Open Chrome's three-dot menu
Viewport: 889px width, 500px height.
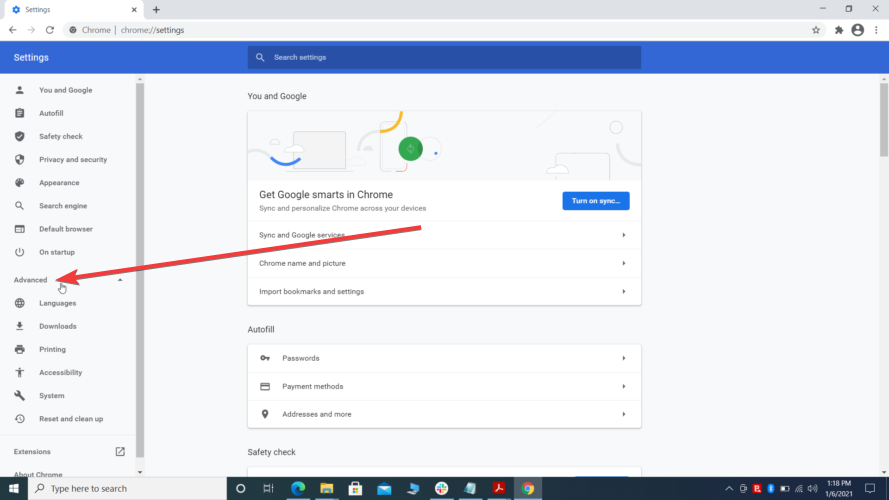877,30
